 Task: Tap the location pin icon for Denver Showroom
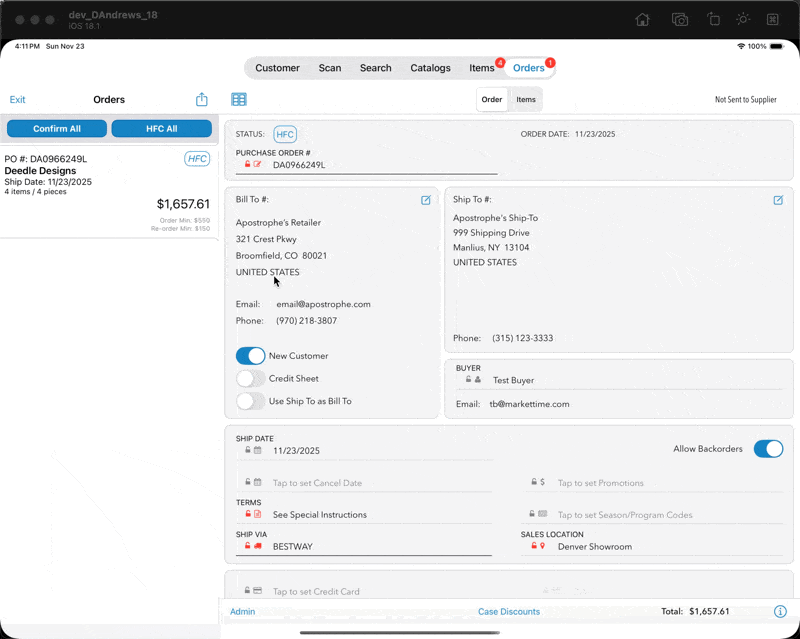pyautogui.click(x=542, y=546)
